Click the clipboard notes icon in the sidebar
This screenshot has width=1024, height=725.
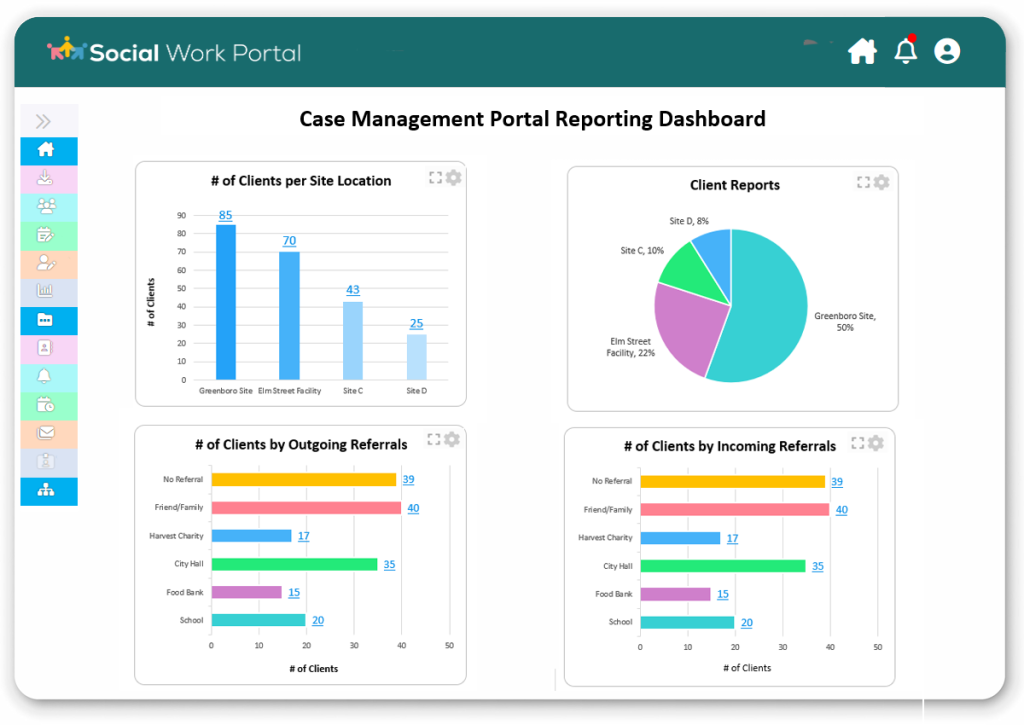coord(48,234)
